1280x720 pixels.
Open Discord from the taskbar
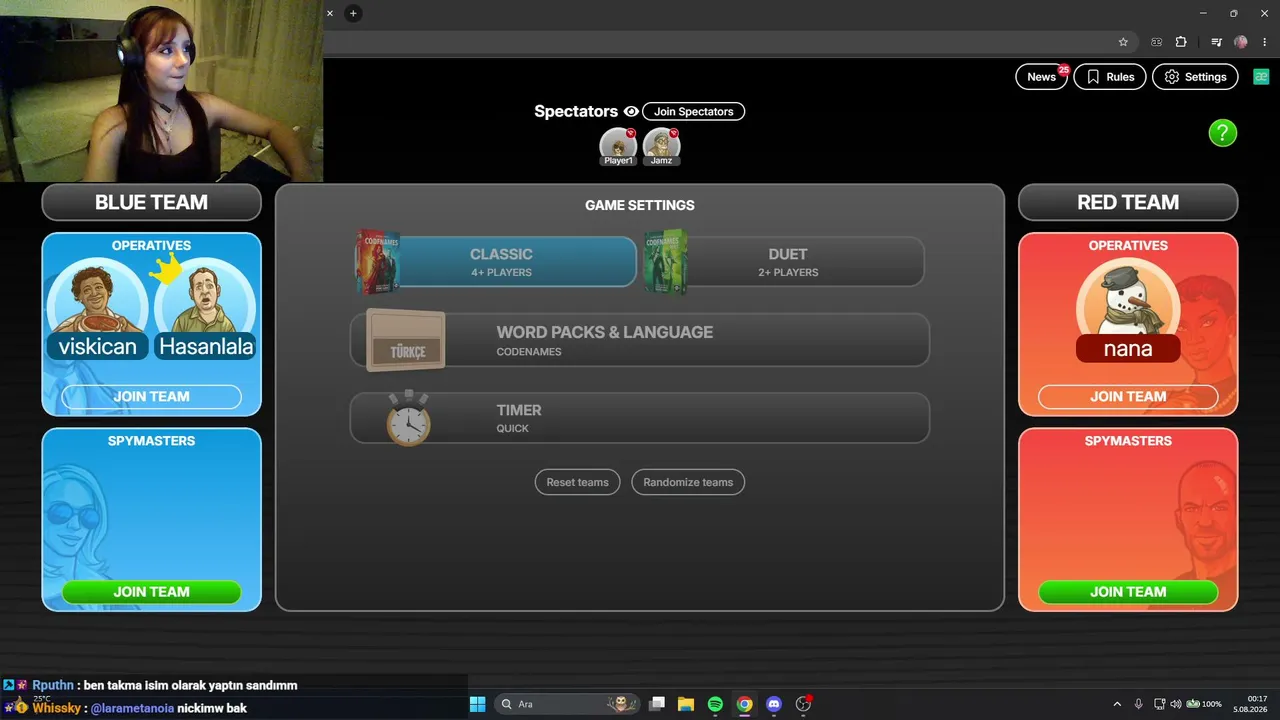[773, 704]
